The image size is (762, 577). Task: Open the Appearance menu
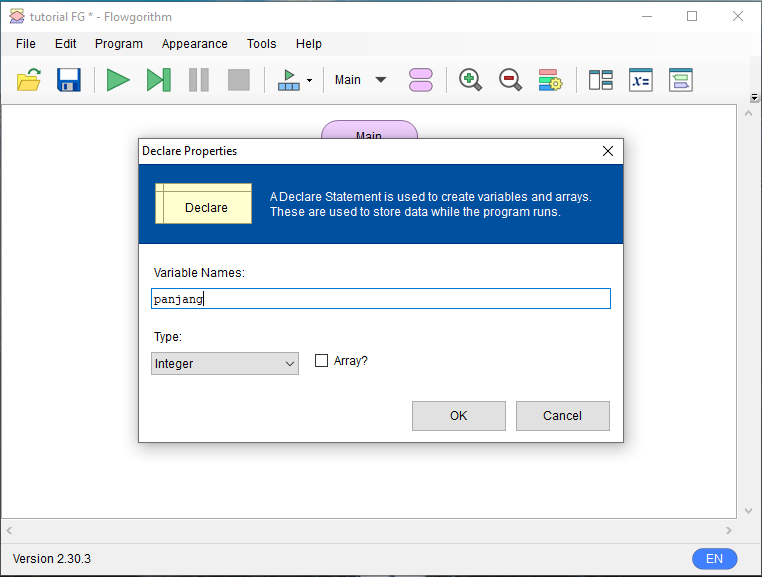click(x=194, y=44)
